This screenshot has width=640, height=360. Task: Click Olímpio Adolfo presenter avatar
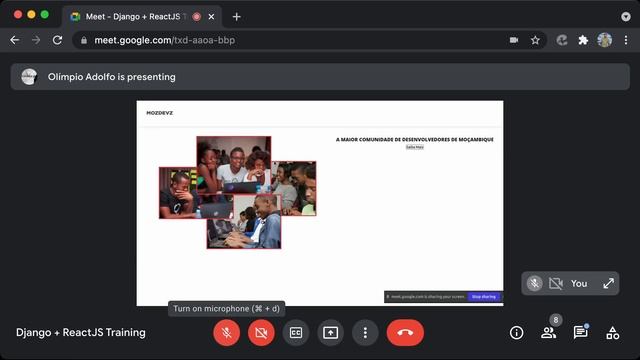tap(29, 77)
